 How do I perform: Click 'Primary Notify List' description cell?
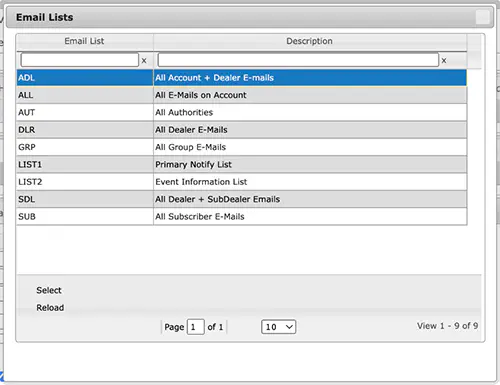click(310, 164)
